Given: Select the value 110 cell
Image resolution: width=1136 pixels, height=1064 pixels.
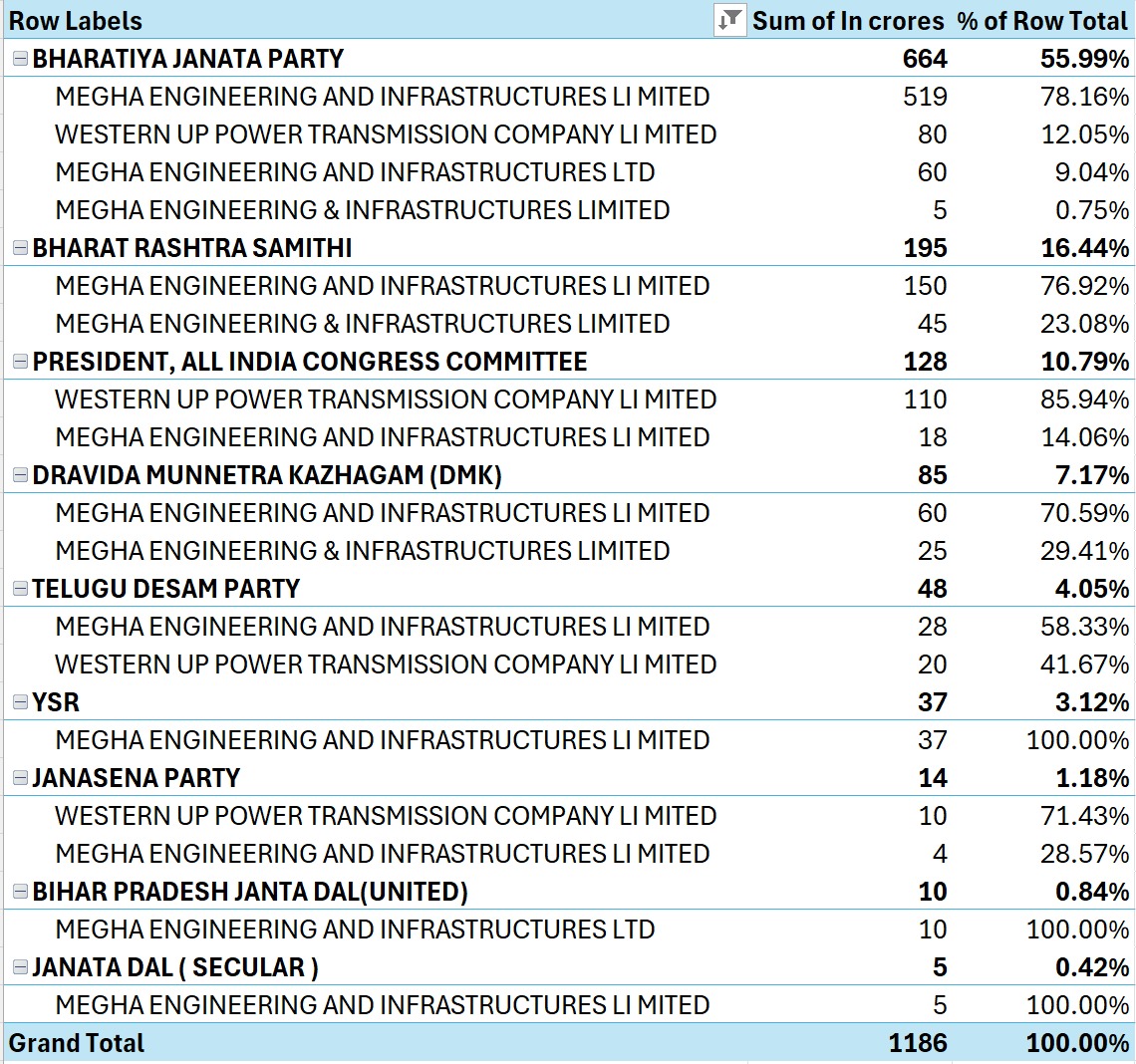Looking at the screenshot, I should click(925, 399).
